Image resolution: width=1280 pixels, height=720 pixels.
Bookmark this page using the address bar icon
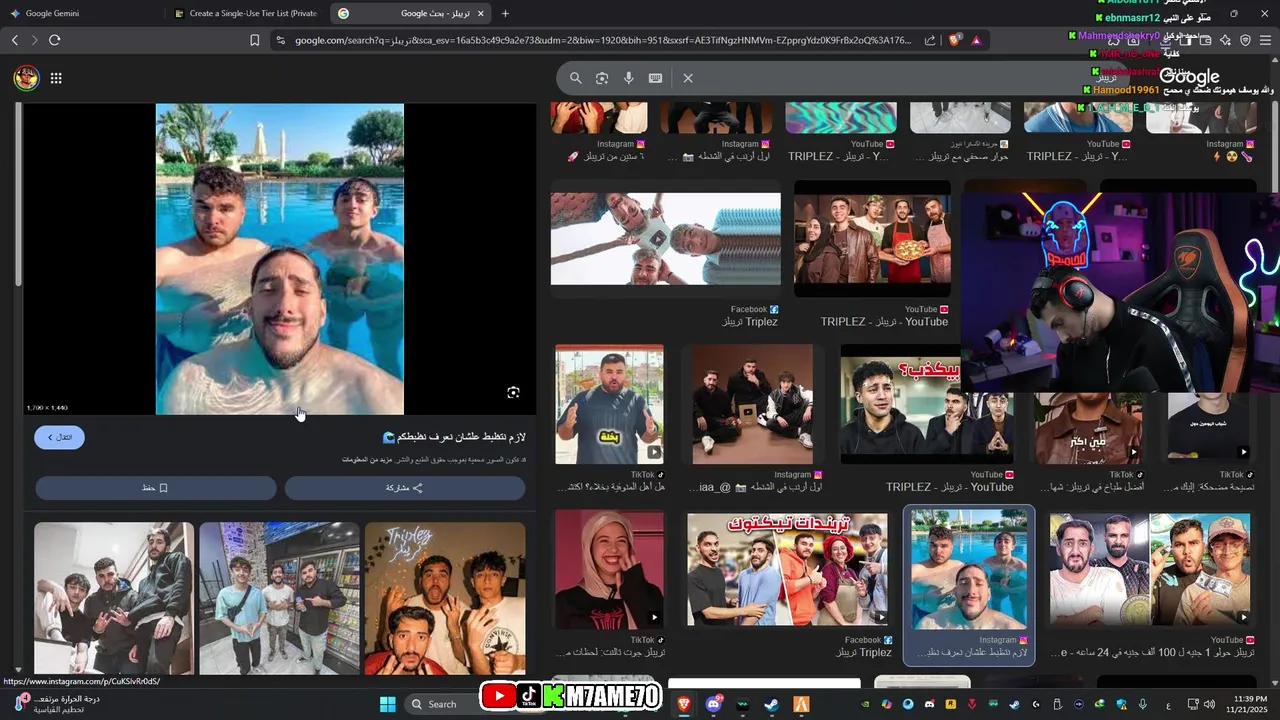pos(254,40)
